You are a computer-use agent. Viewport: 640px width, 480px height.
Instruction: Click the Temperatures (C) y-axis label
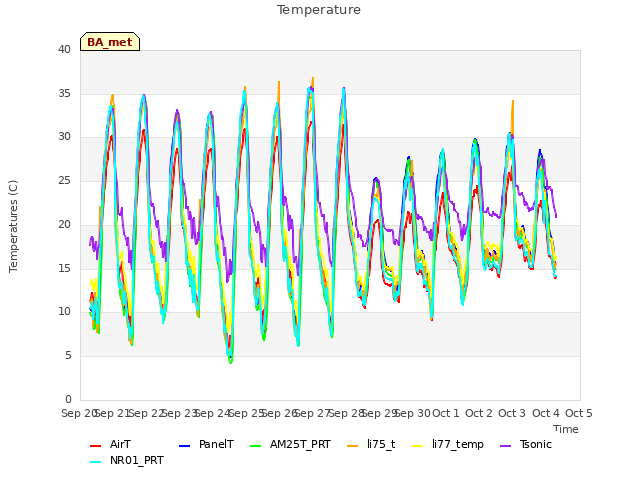[x=13, y=226]
